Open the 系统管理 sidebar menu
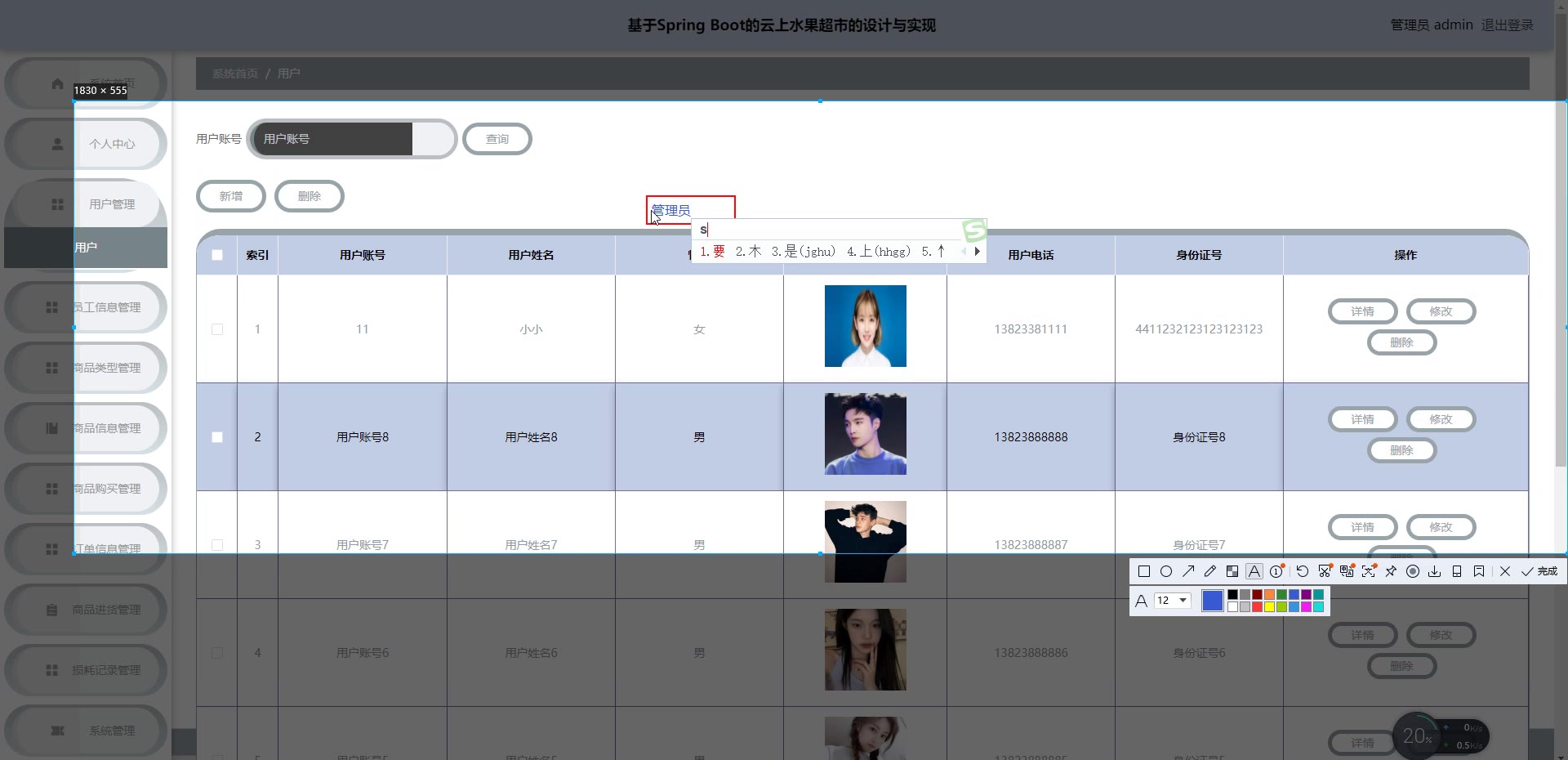This screenshot has height=760, width=1568. 86,731
